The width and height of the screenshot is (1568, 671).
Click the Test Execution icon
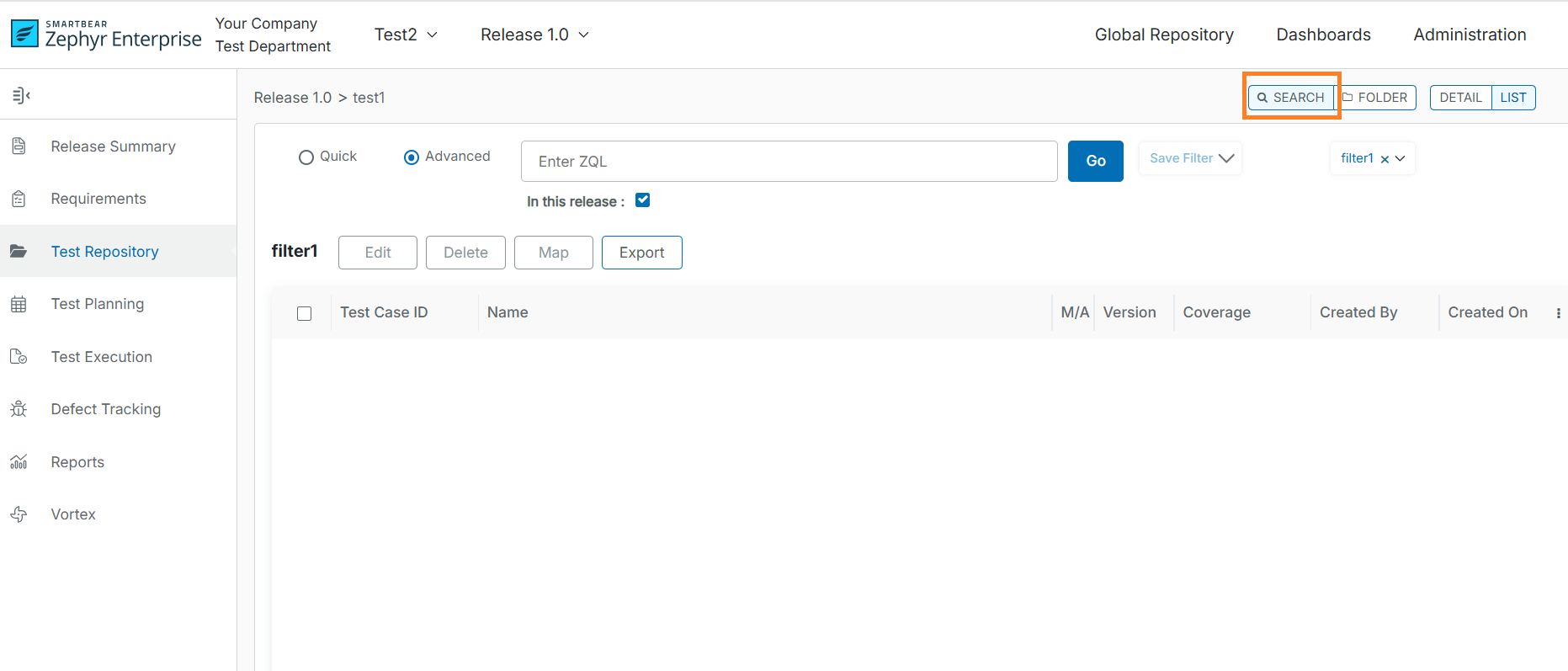[x=19, y=357]
